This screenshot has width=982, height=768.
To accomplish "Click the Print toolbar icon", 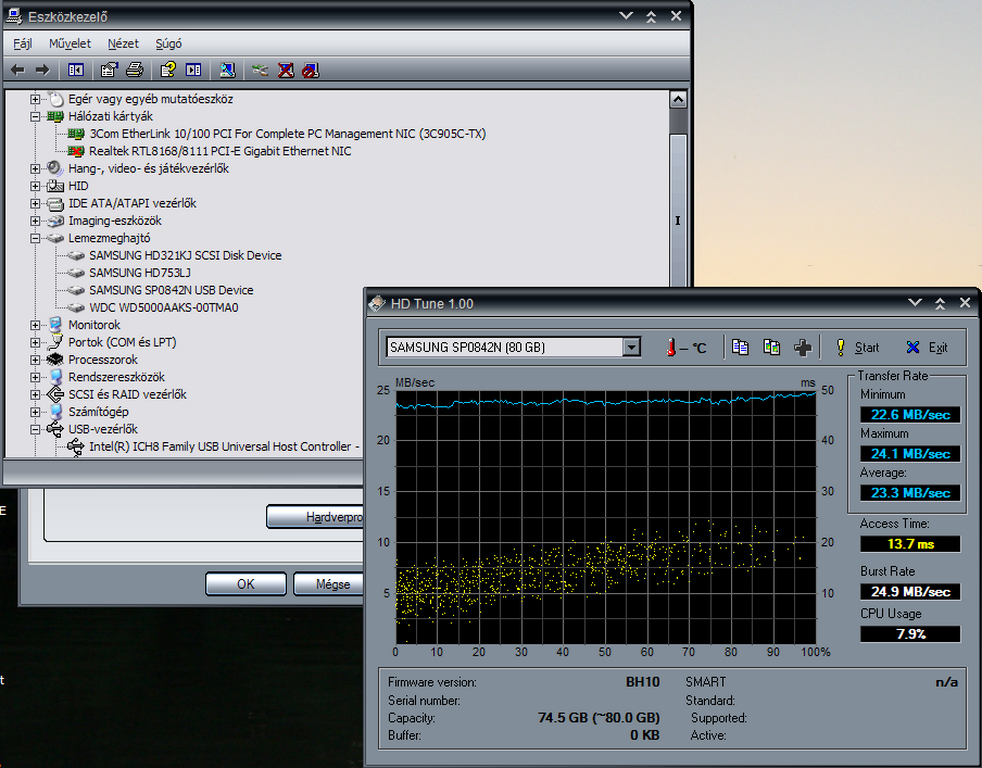I will [x=135, y=70].
